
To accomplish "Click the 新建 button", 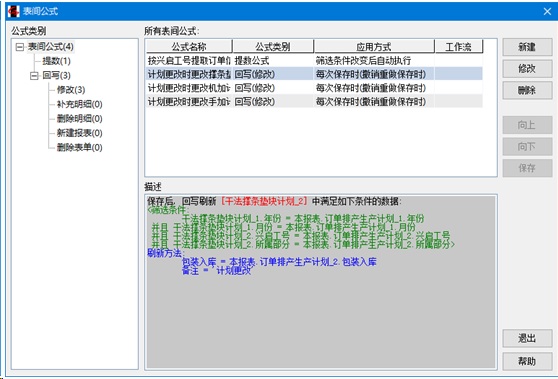I will [x=527, y=47].
